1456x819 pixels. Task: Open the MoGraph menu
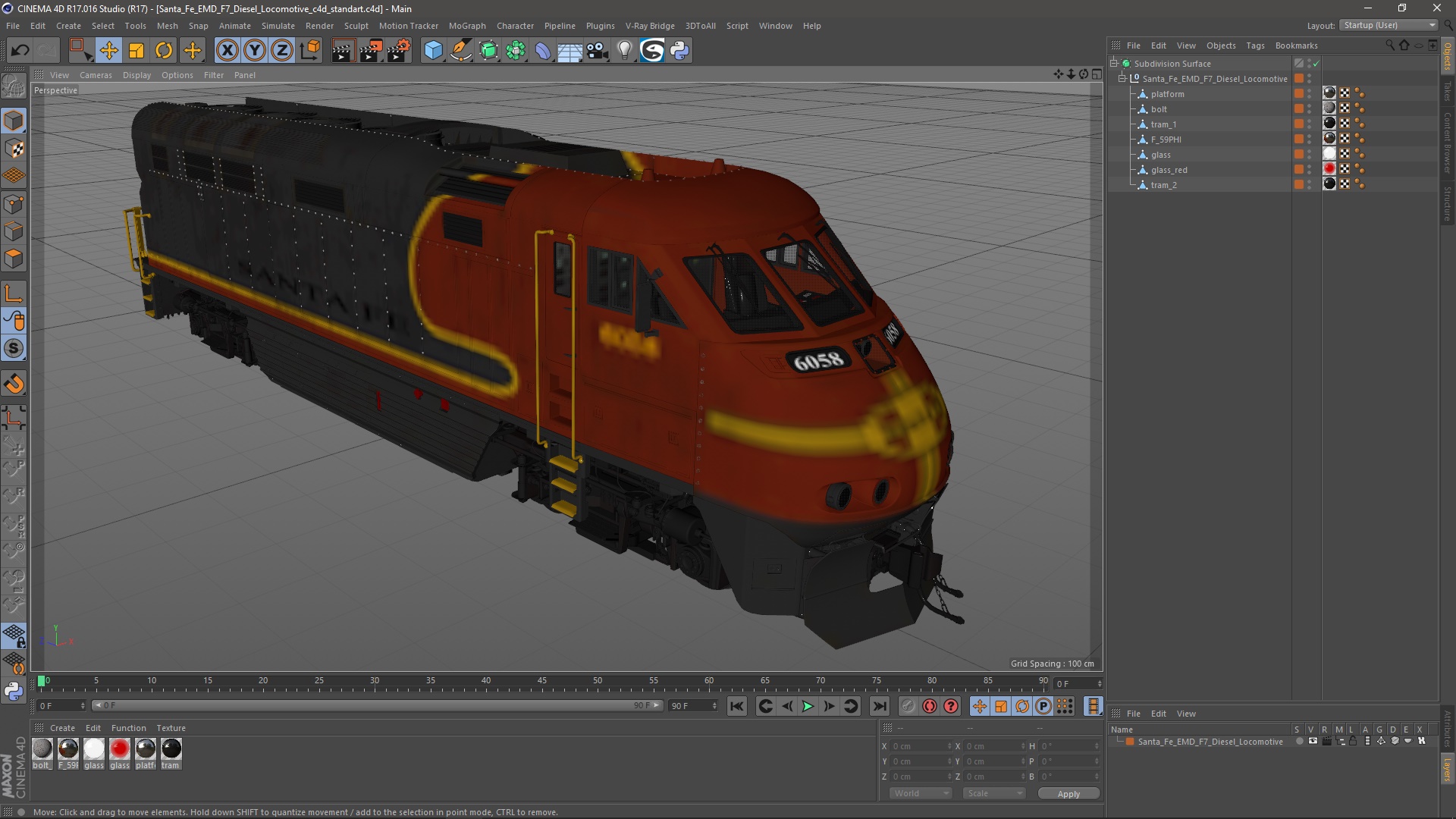(466, 26)
